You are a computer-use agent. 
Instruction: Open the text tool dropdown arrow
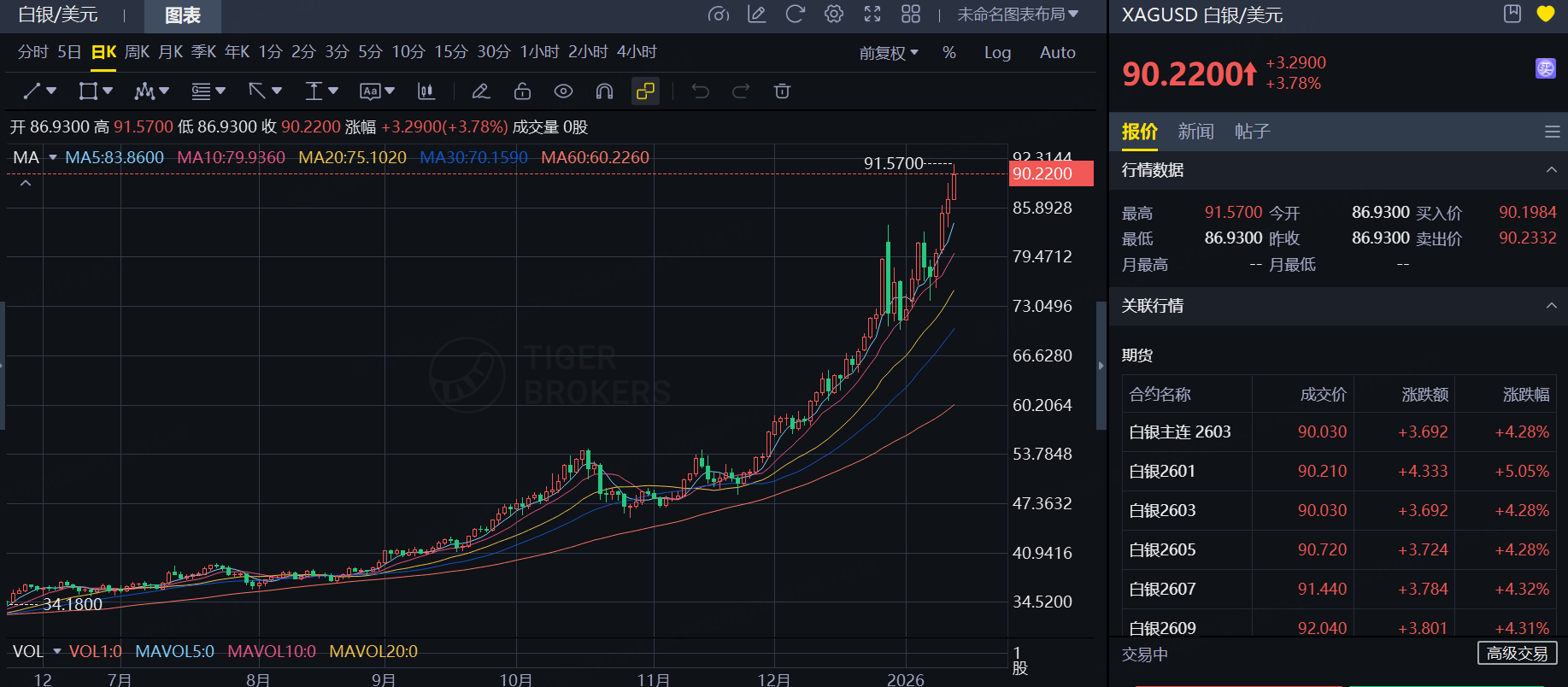click(x=390, y=91)
